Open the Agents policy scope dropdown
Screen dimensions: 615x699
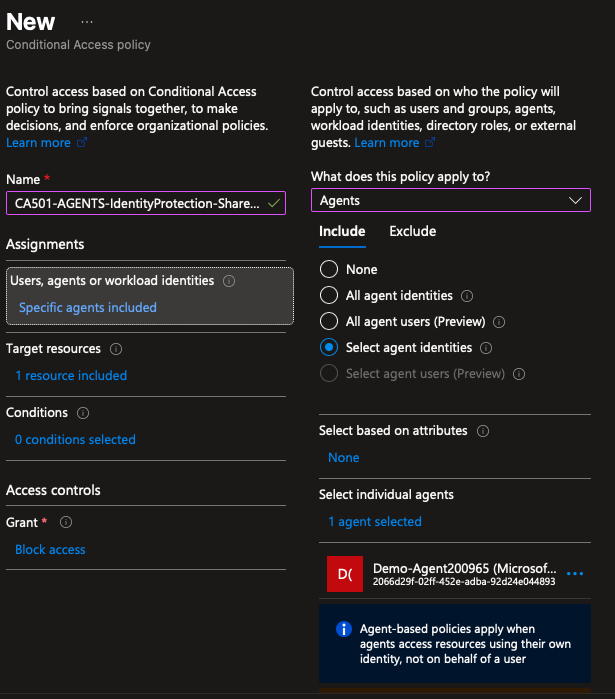click(451, 200)
